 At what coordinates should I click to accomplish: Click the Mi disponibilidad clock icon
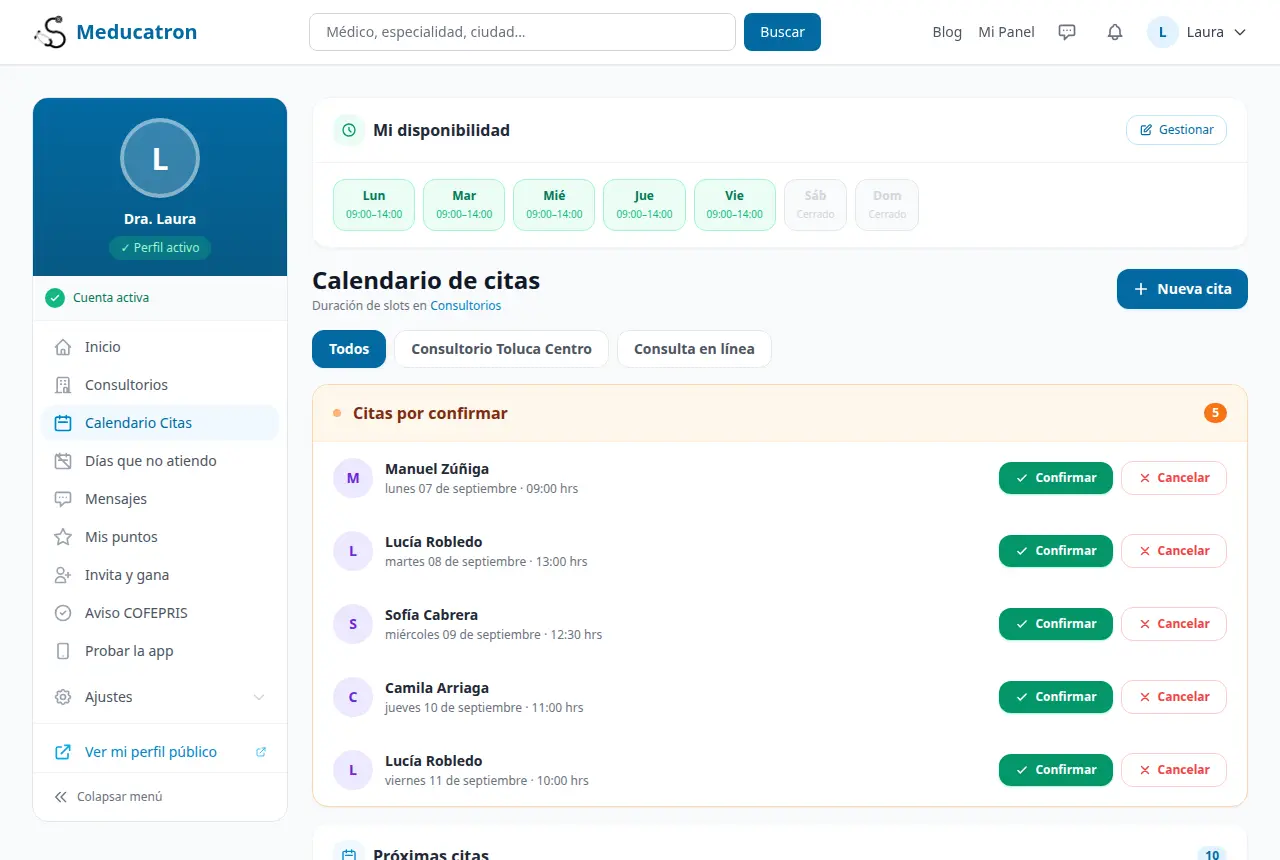(x=349, y=130)
